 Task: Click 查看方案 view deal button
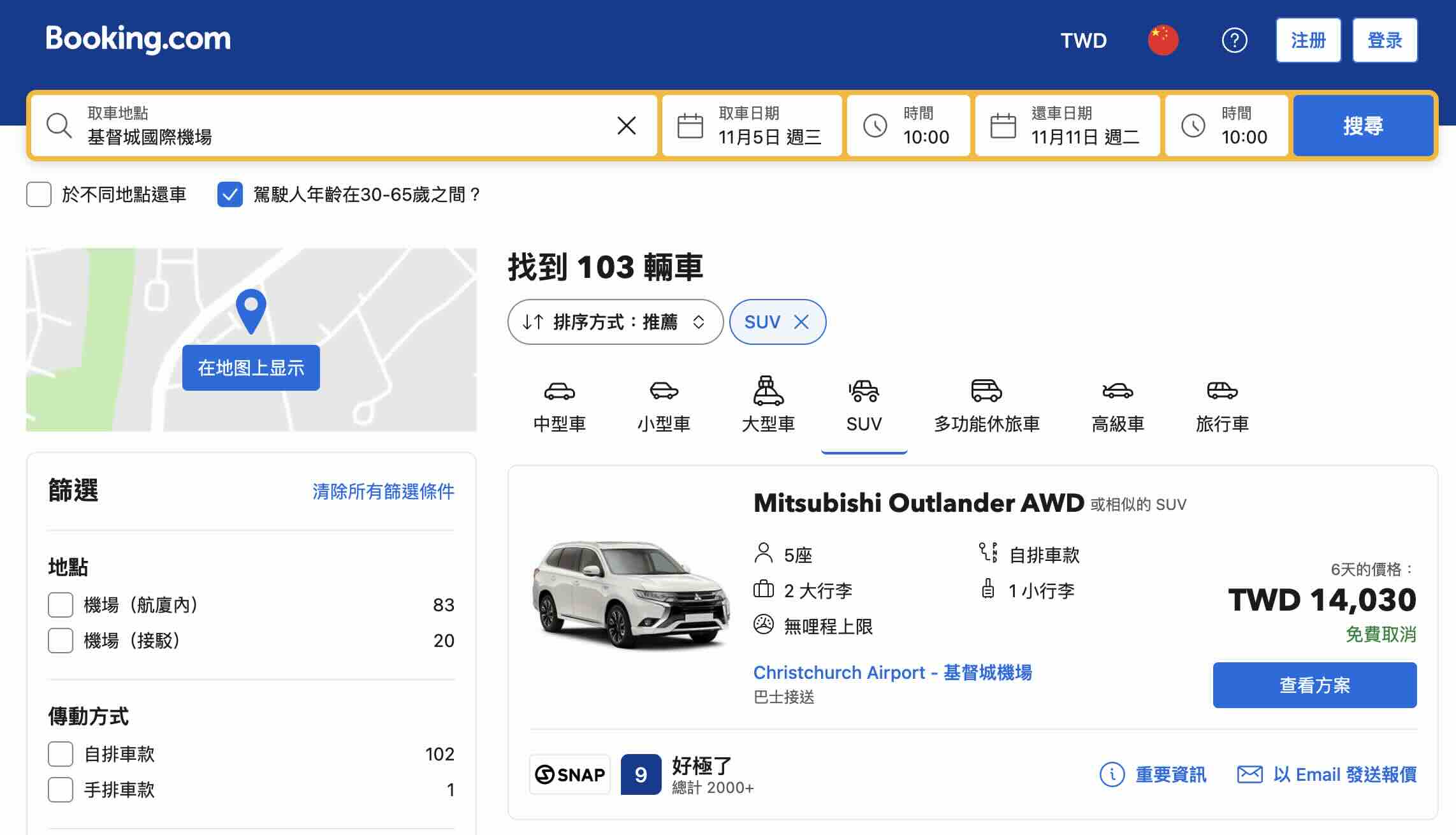coord(1314,685)
